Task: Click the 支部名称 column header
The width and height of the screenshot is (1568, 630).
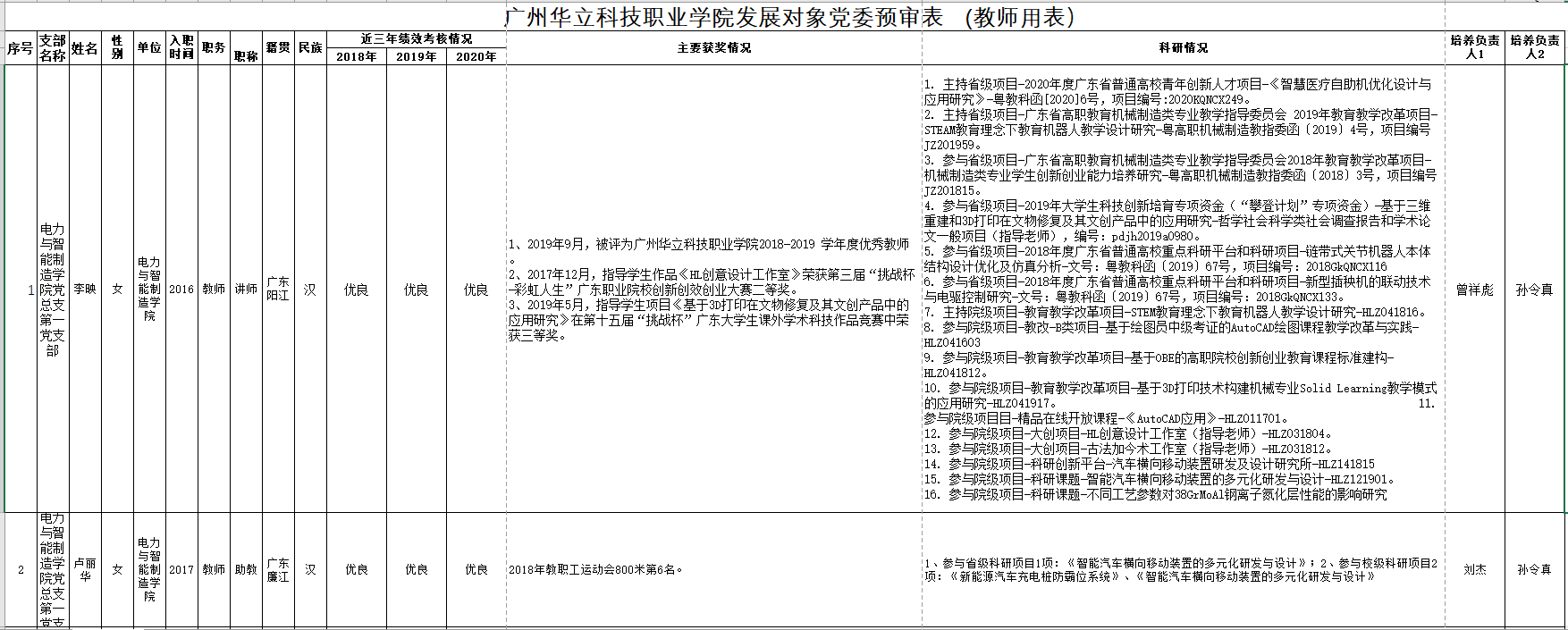Action: [53, 48]
